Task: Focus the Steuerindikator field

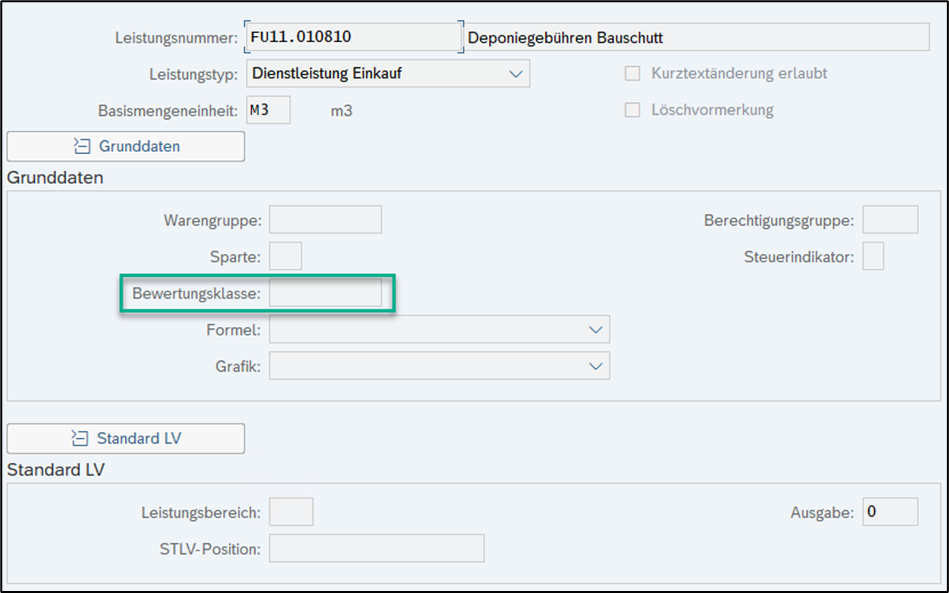Action: tap(872, 257)
